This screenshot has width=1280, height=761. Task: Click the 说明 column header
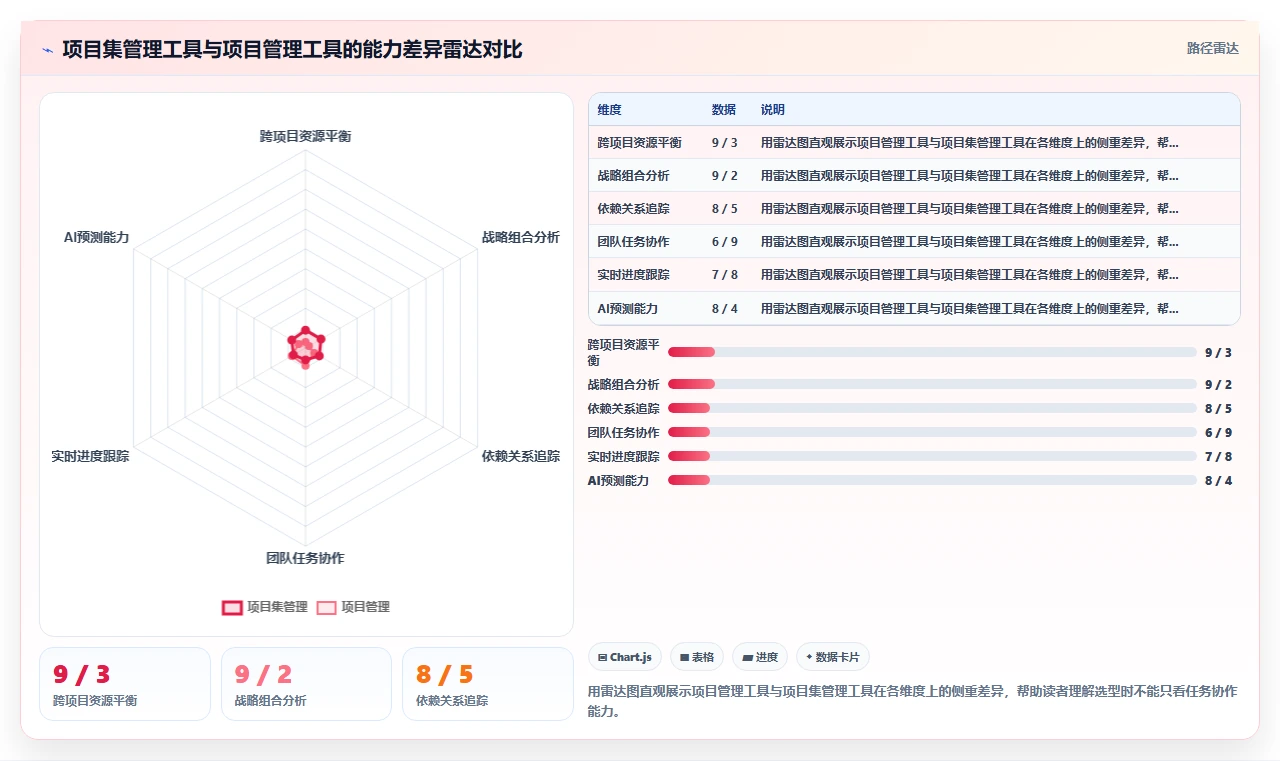[773, 109]
